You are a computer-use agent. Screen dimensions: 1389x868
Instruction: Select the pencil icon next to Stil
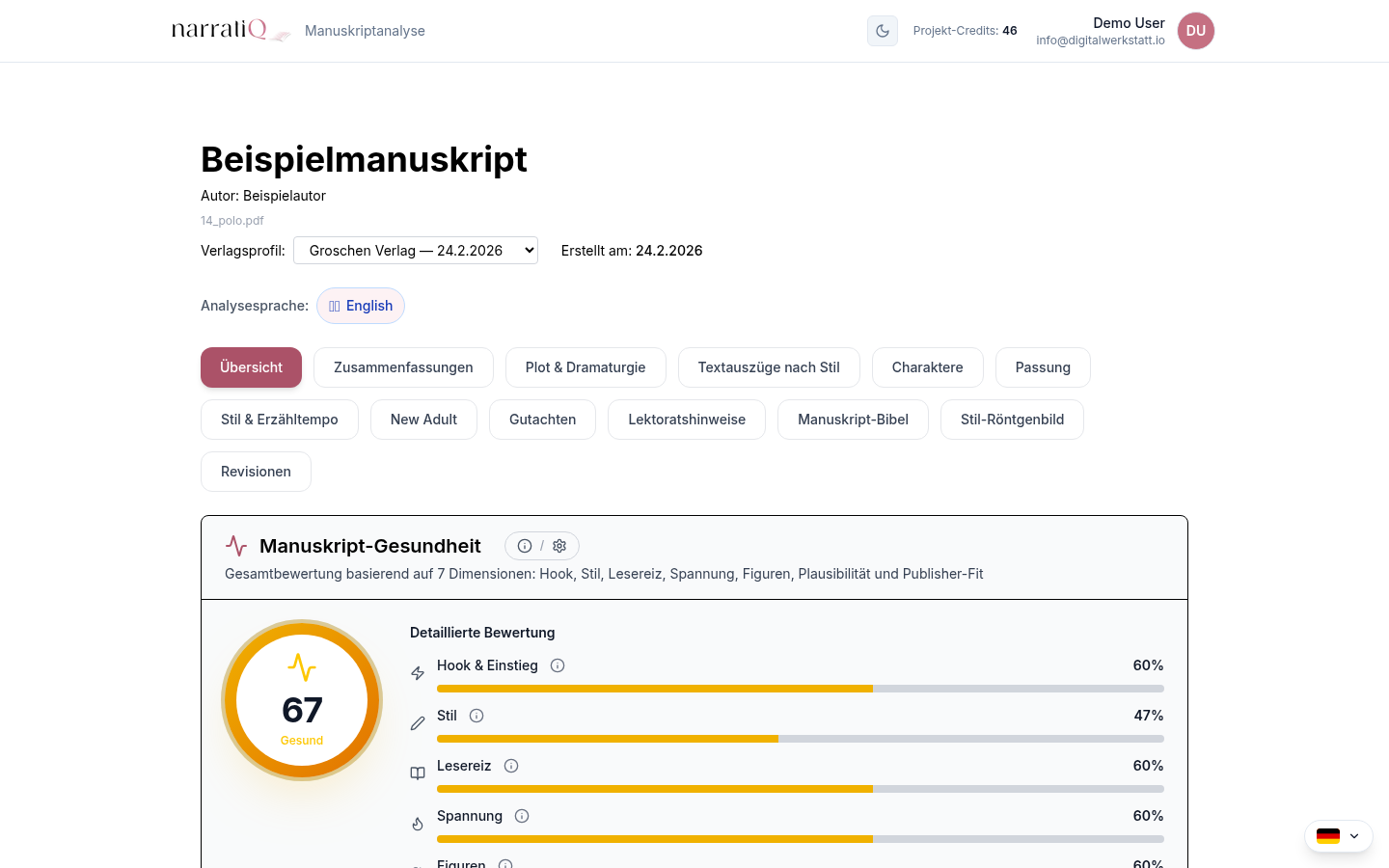click(418, 722)
